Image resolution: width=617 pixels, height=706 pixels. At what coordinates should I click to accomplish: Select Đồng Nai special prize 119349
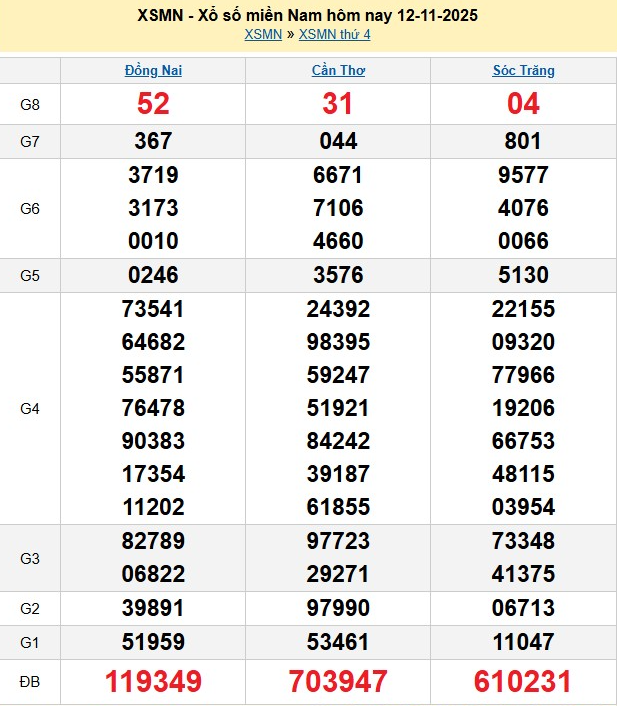[x=153, y=682]
